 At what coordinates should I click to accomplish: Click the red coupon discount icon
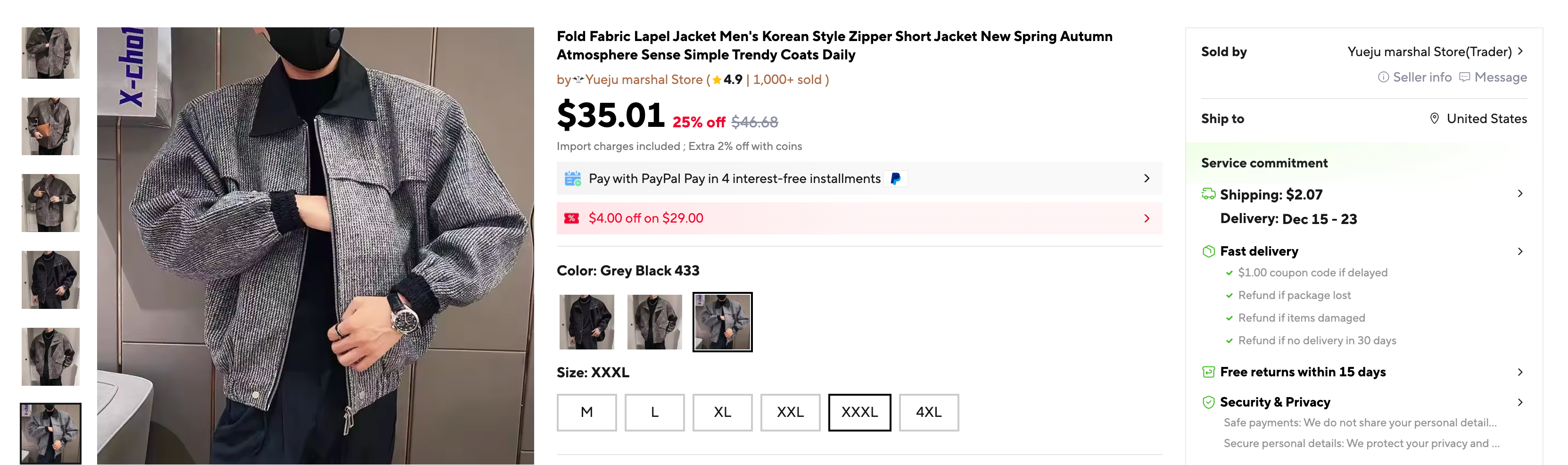(571, 218)
